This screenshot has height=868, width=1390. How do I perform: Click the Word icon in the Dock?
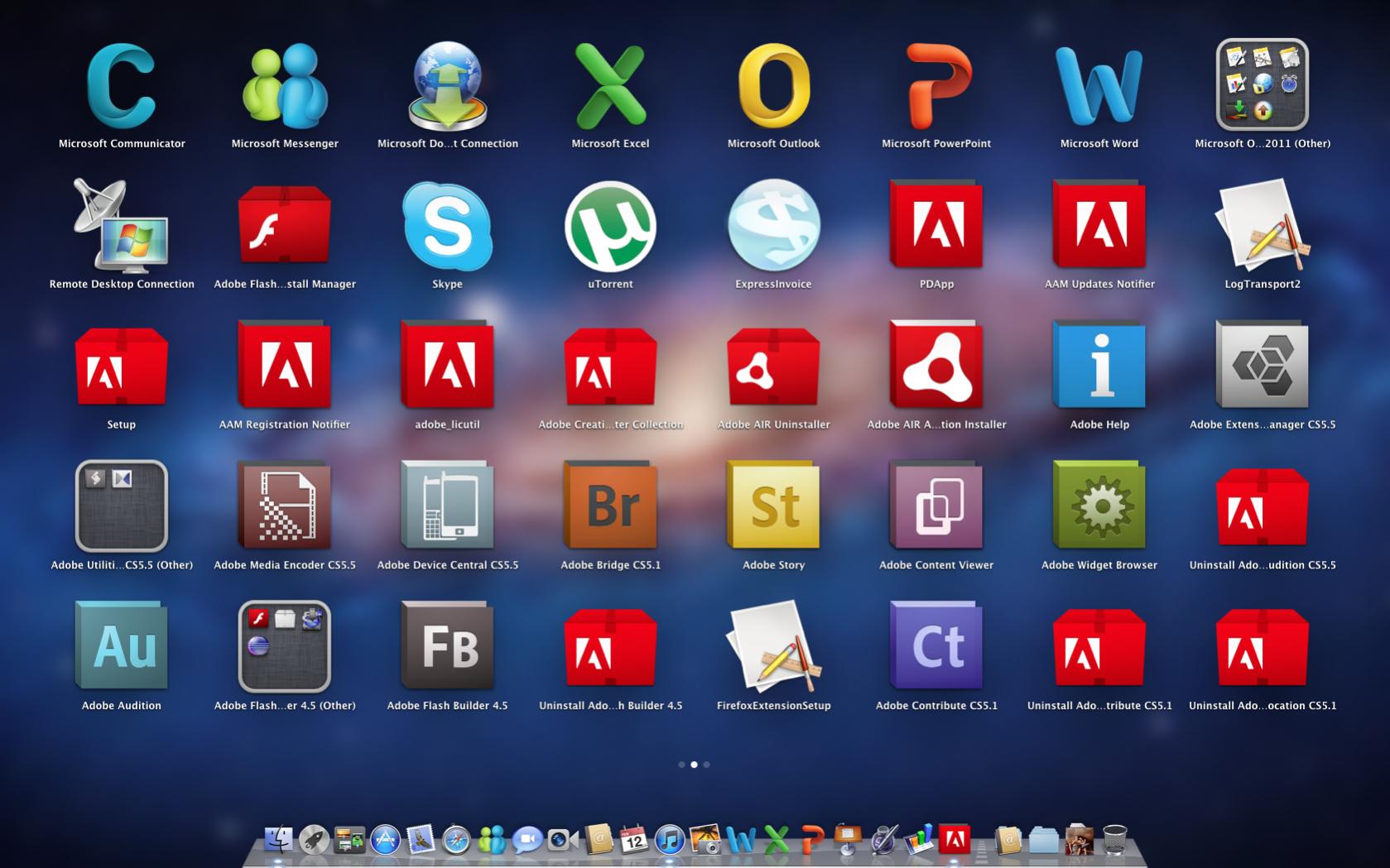740,840
